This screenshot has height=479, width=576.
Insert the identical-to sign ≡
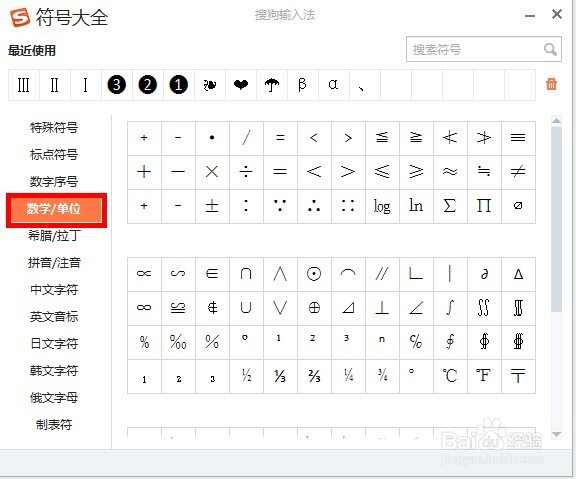click(x=518, y=138)
